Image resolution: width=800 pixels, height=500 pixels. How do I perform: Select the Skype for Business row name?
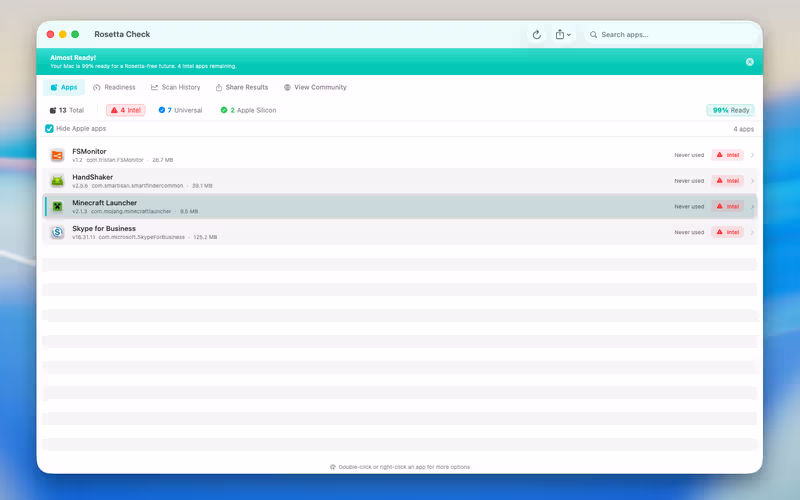point(104,229)
